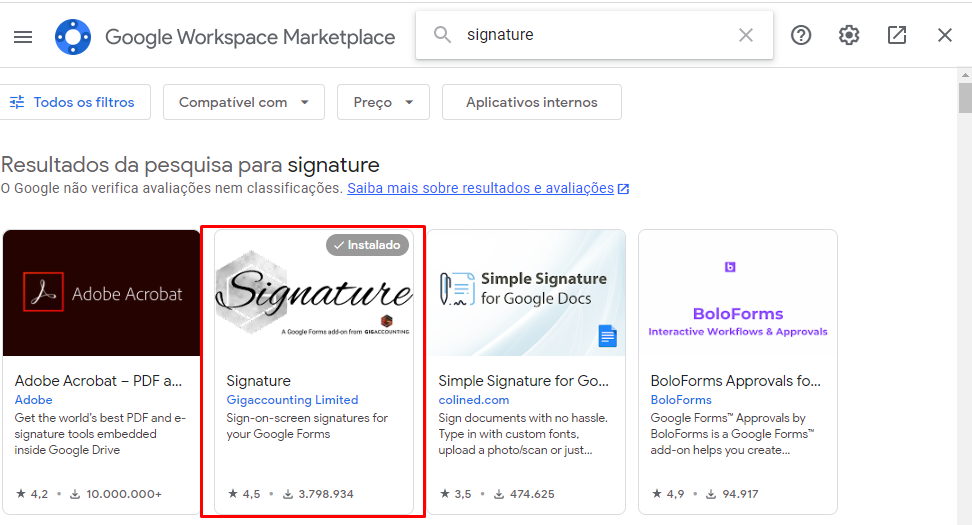Click the vertical scrollbar thumb
Viewport: 972px width, 525px height.
coord(965,98)
